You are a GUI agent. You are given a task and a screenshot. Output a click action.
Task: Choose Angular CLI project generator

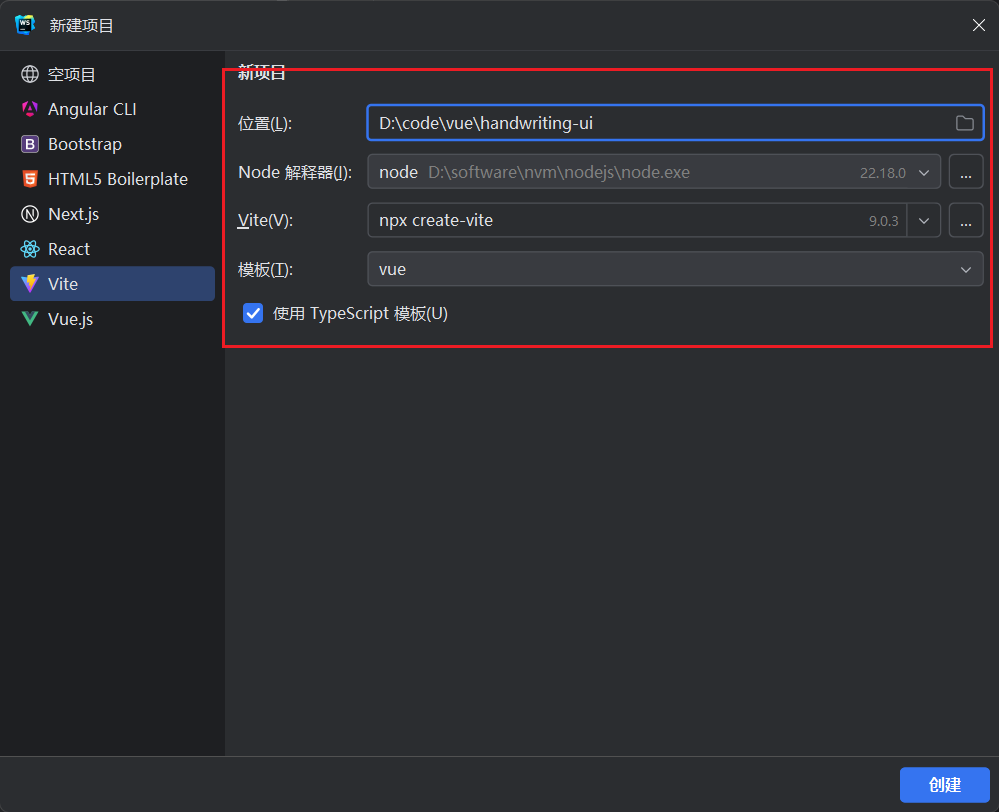pos(112,109)
